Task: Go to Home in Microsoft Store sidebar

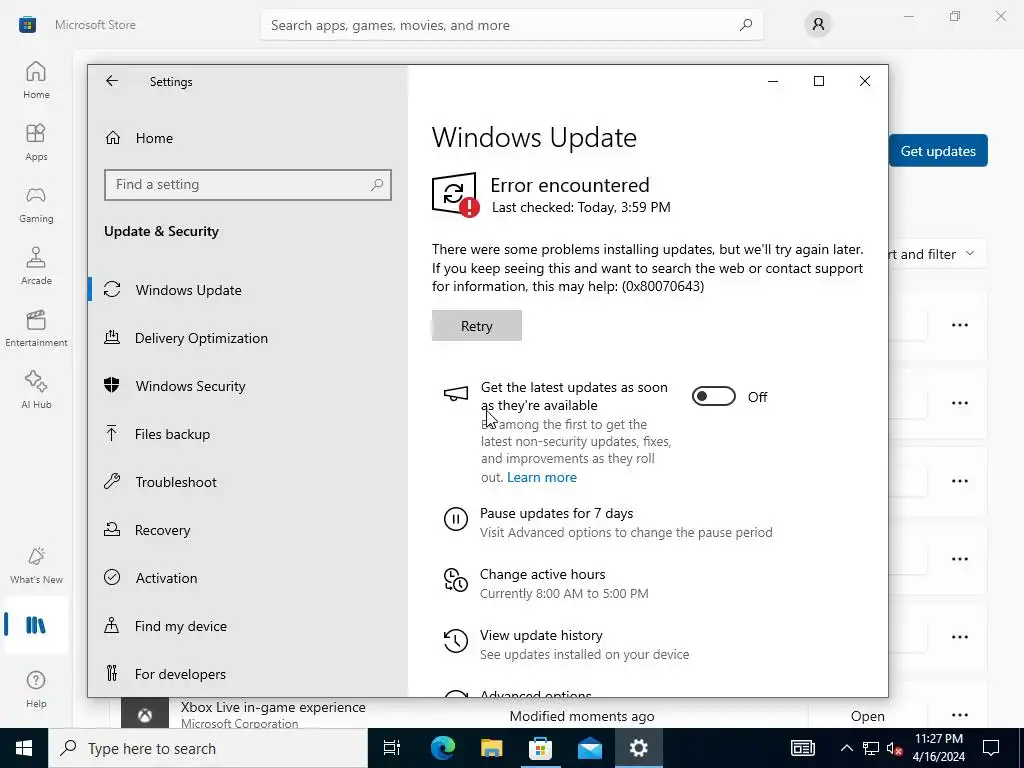Action: click(36, 80)
